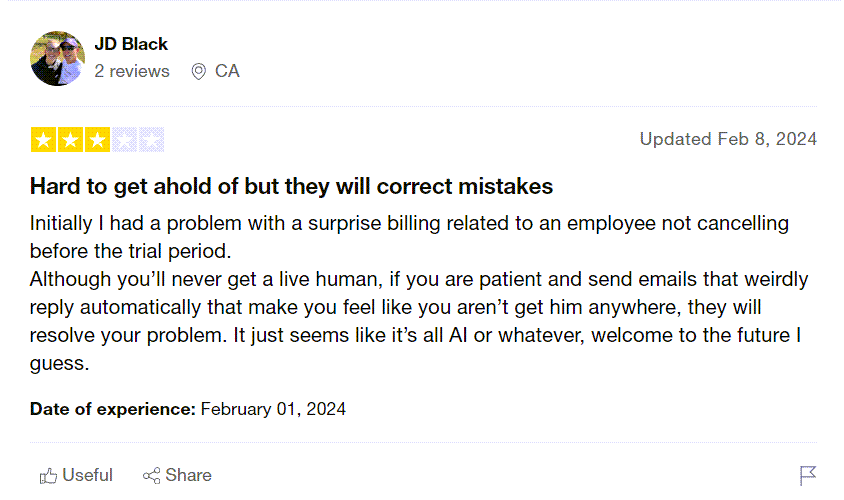Flag this review with the flag icon
The image size is (844, 500).
(x=808, y=475)
